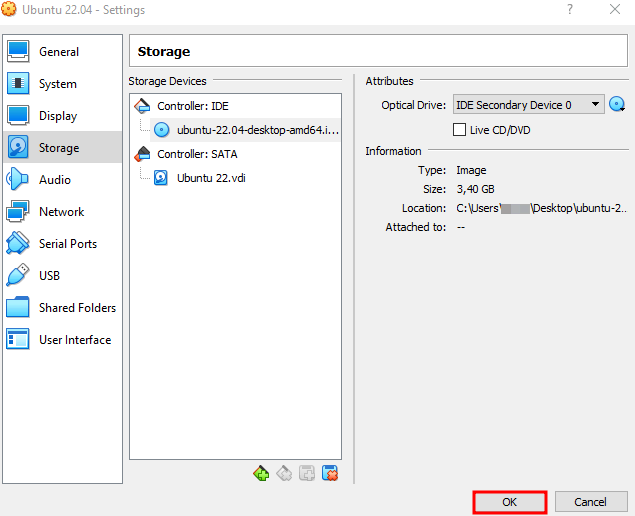Click the remove selected controller icon

pyautogui.click(x=284, y=473)
